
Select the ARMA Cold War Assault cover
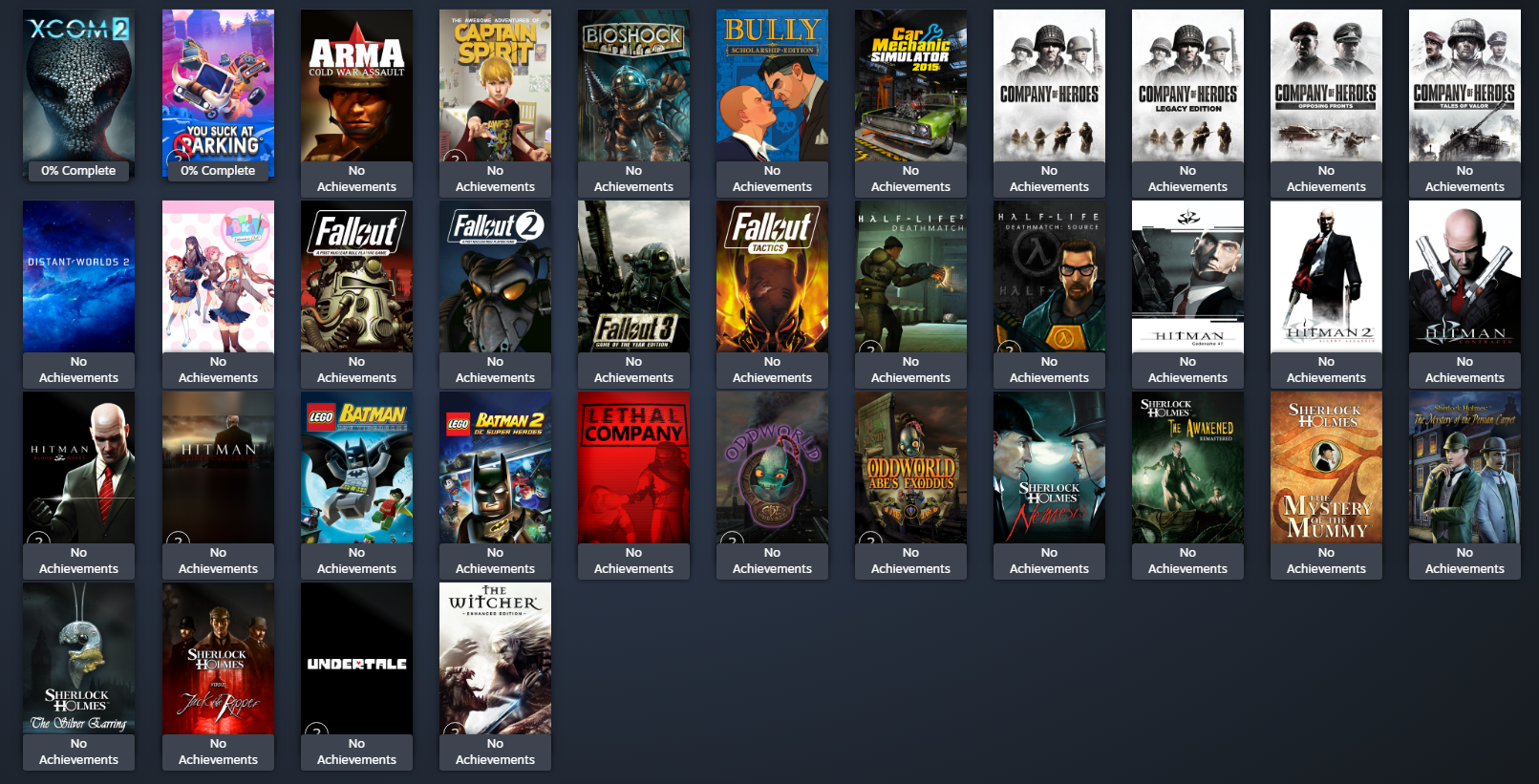point(356,86)
